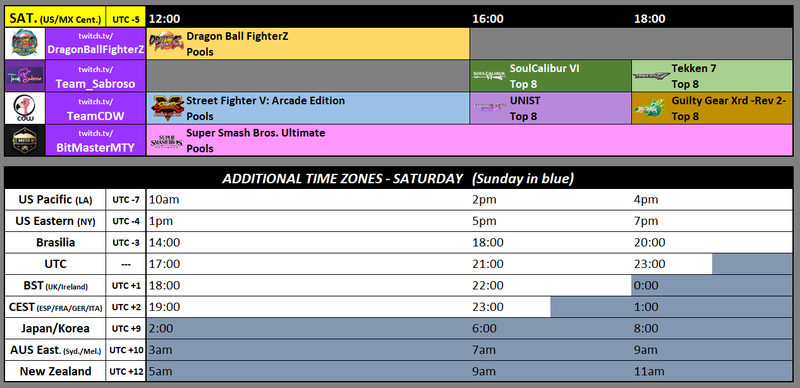Click the Super Smash Bros. Ultimate logo
The width and height of the screenshot is (800, 388).
pos(166,141)
